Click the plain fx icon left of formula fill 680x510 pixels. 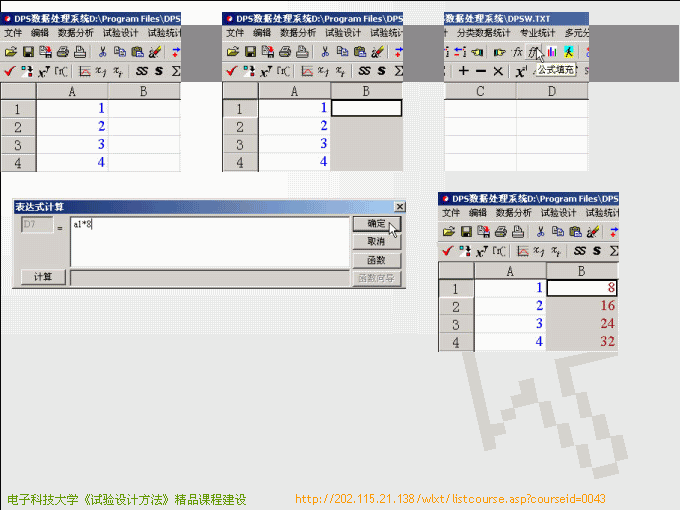click(517, 51)
